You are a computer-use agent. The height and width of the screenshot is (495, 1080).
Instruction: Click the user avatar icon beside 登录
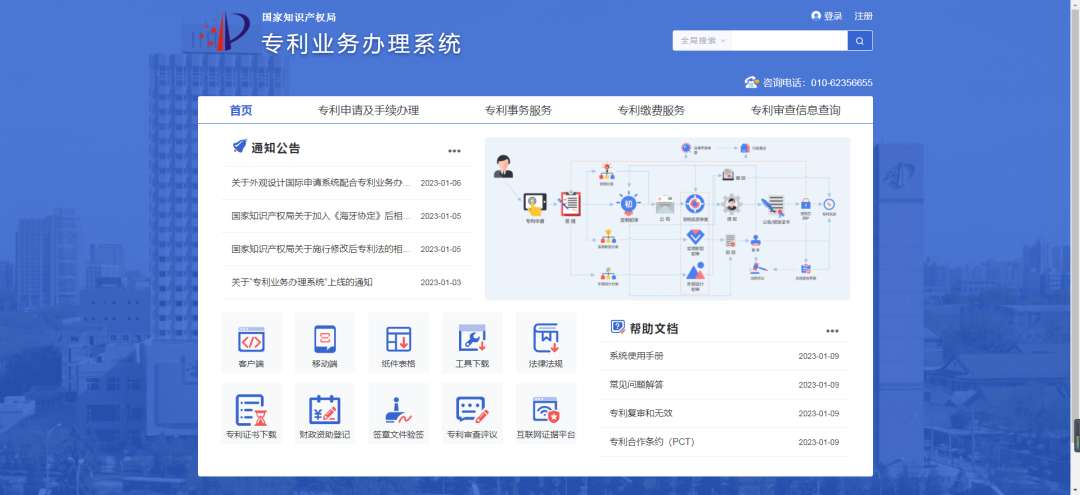[816, 16]
